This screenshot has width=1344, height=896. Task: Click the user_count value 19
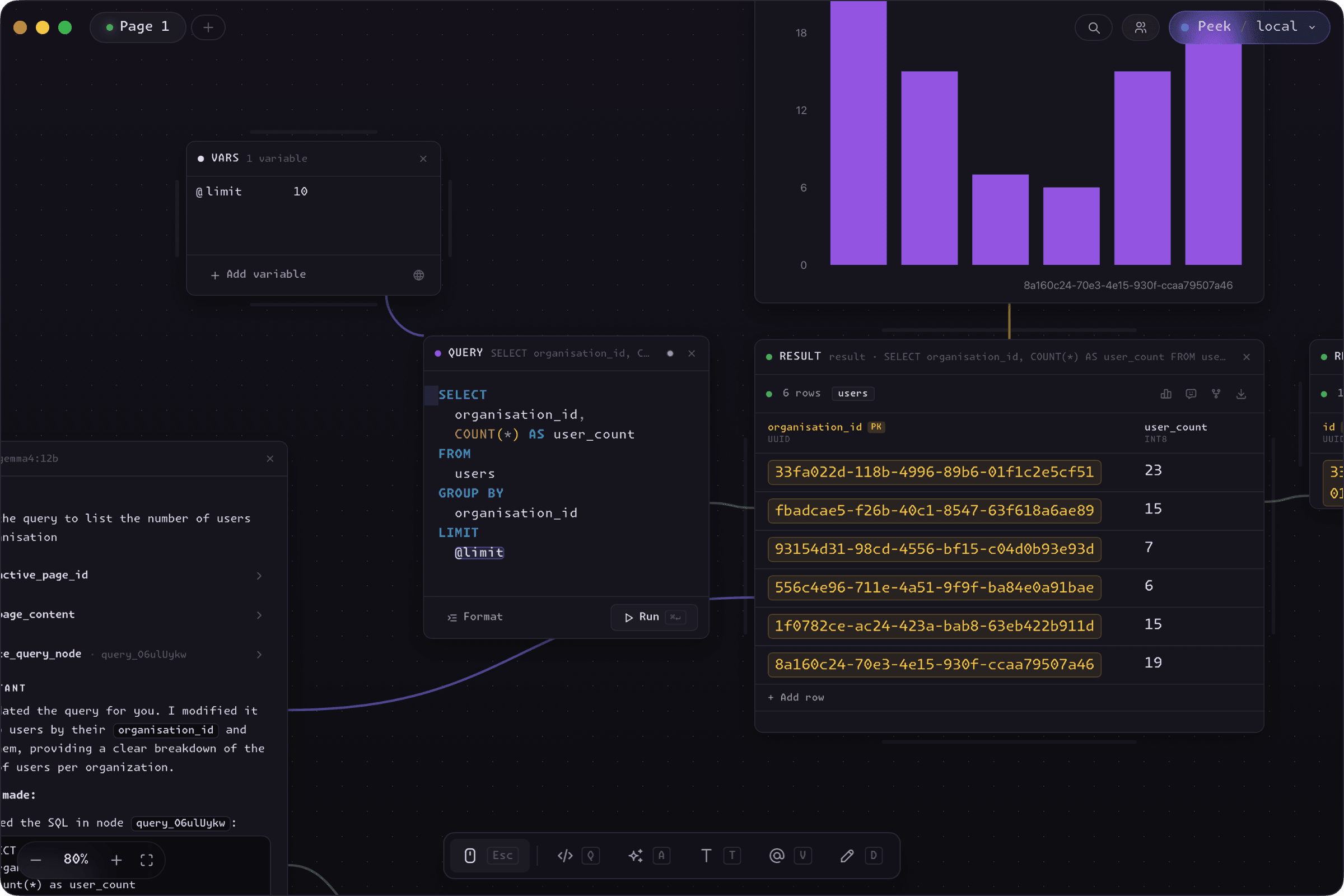click(1153, 663)
